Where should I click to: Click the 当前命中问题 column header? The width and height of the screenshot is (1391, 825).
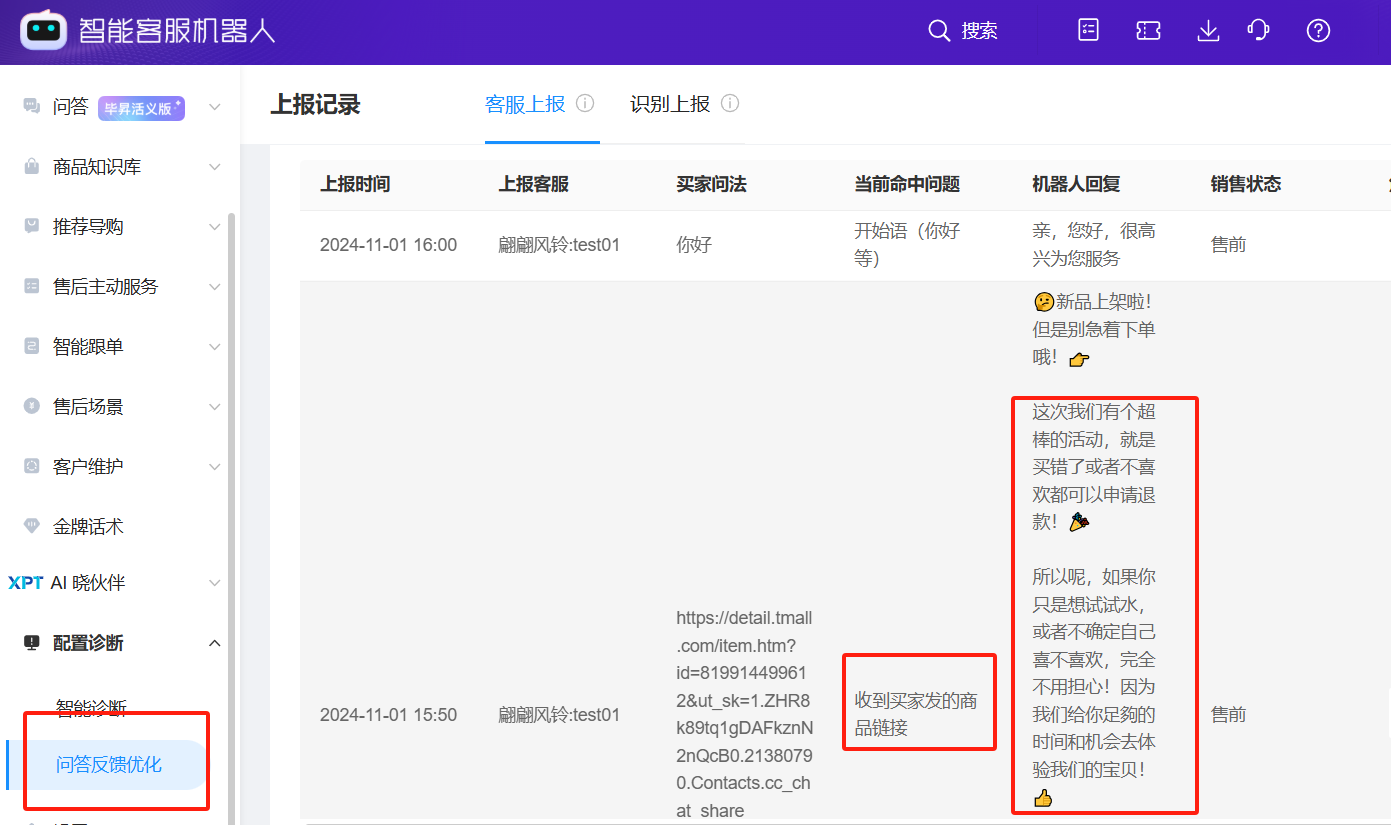[907, 184]
